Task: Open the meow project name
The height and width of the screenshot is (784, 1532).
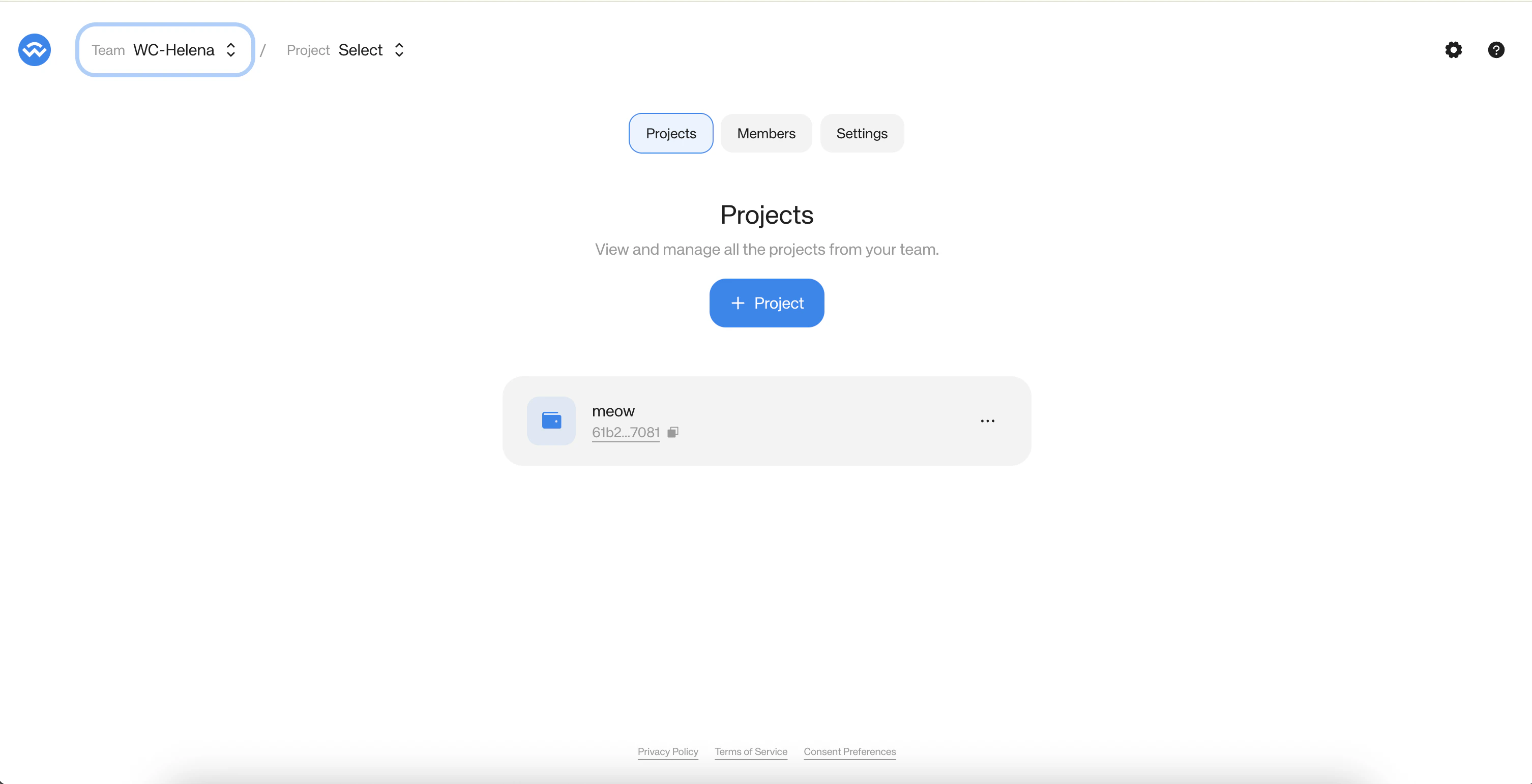Action: 612,411
